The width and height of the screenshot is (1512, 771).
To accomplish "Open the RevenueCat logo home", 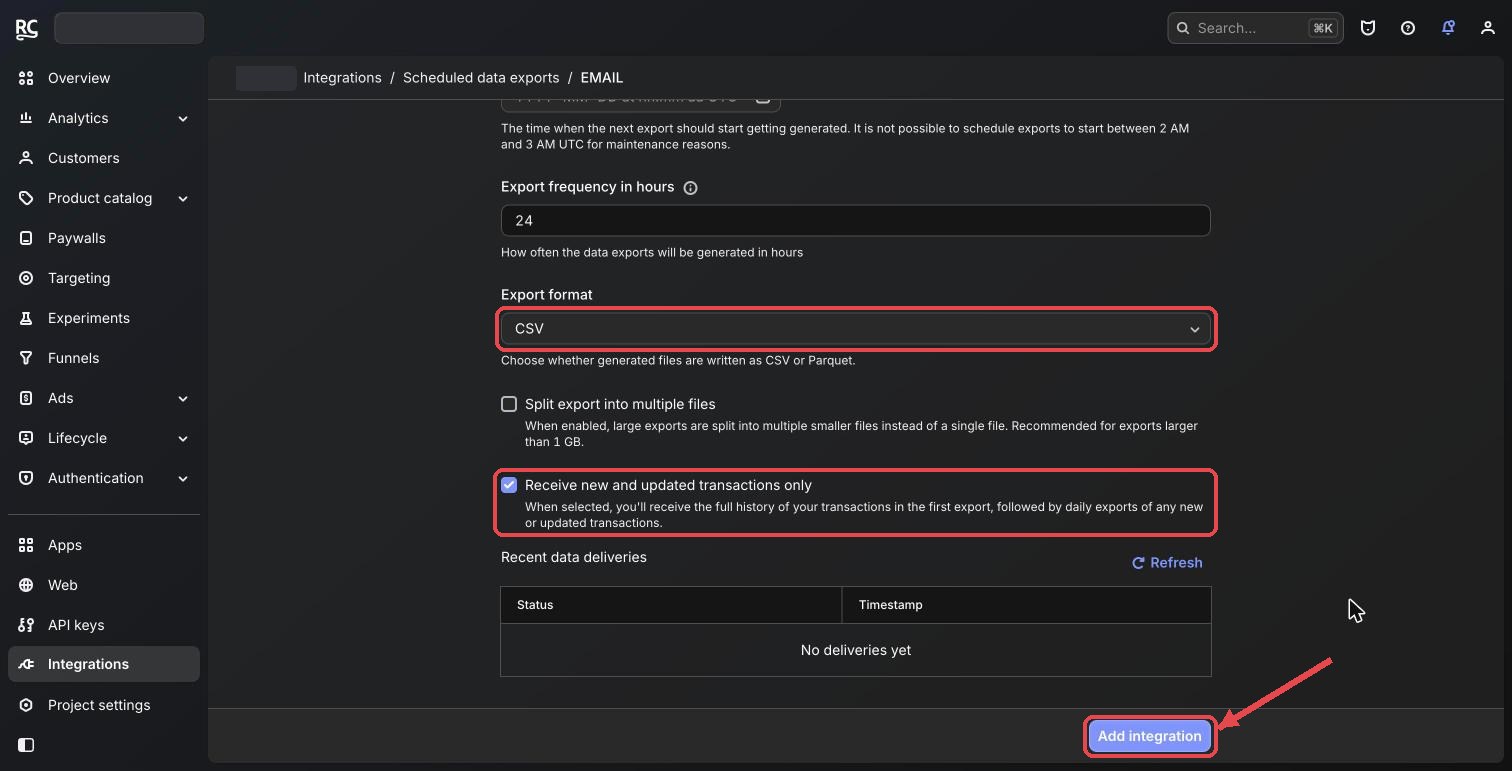I will coord(27,28).
